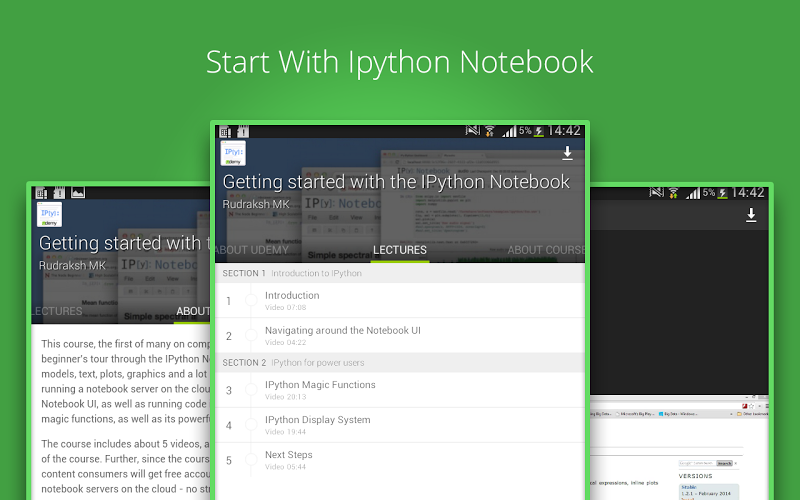
Task: Open lecture 5 Next Steps
Action: pos(400,460)
